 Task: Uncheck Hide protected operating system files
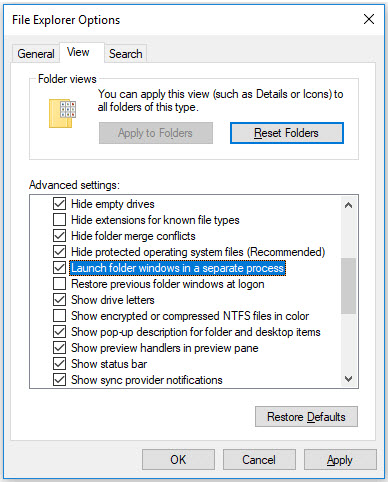pyautogui.click(x=59, y=252)
